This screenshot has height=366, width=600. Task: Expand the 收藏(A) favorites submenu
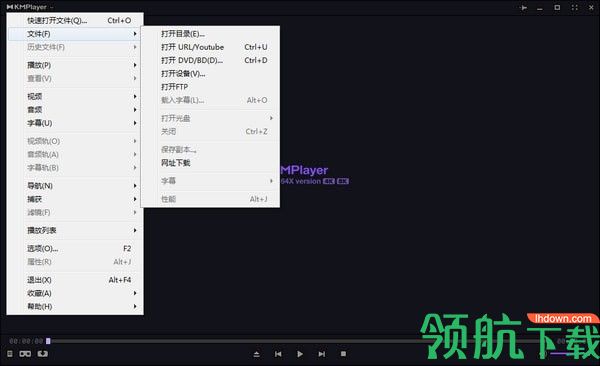pyautogui.click(x=75, y=293)
